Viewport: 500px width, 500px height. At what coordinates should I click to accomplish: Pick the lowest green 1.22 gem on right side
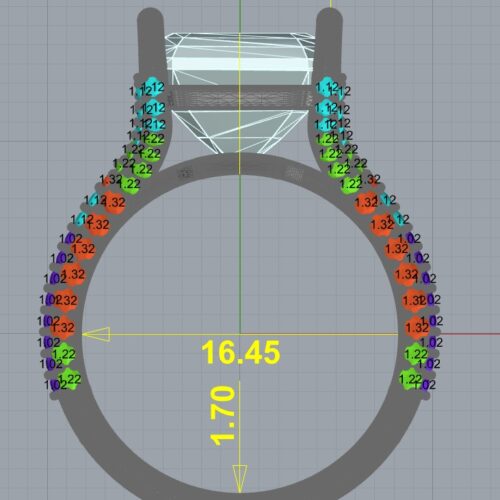click(x=410, y=379)
